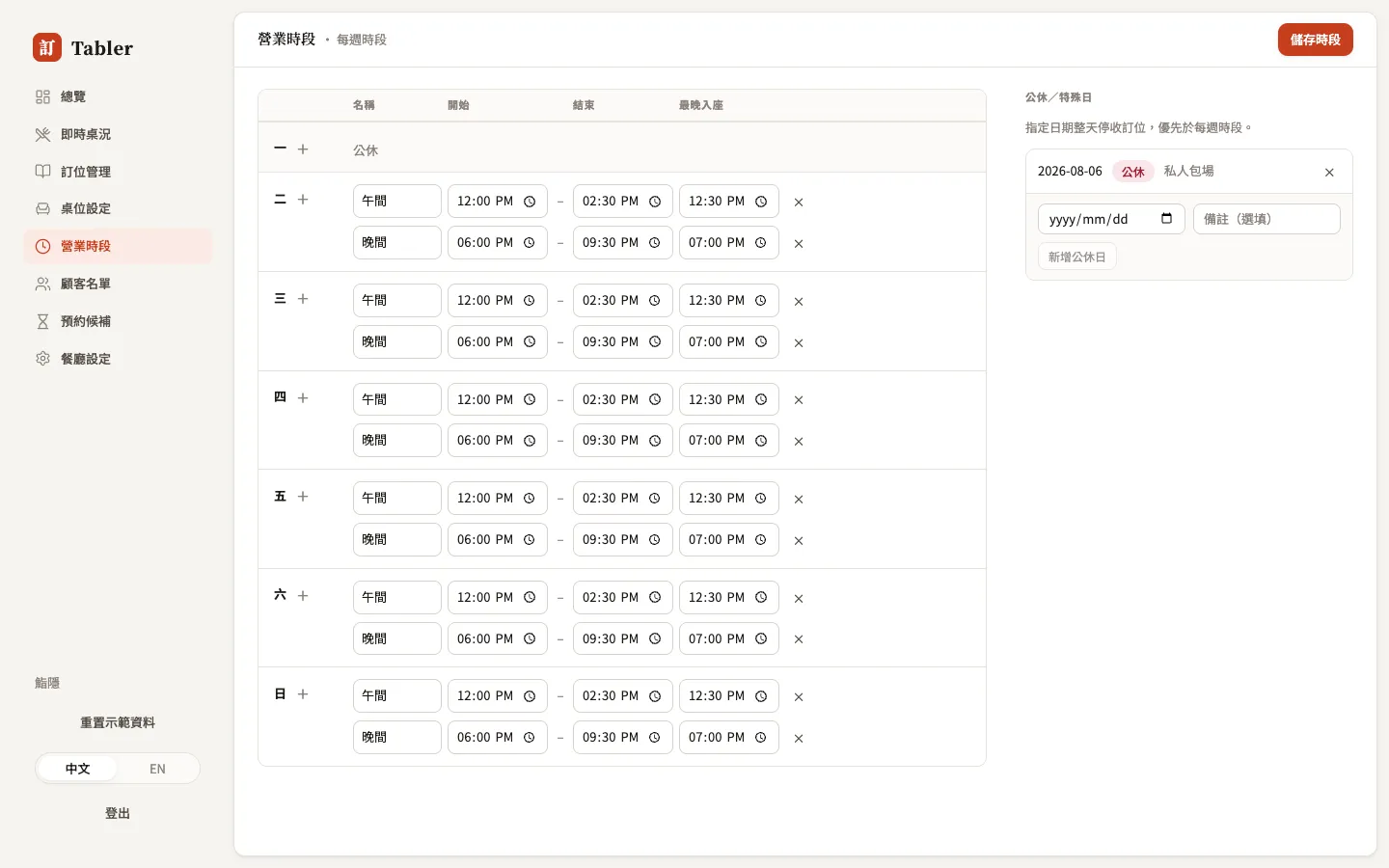Remove Friday 晚間 period with the X icon

coord(799,541)
